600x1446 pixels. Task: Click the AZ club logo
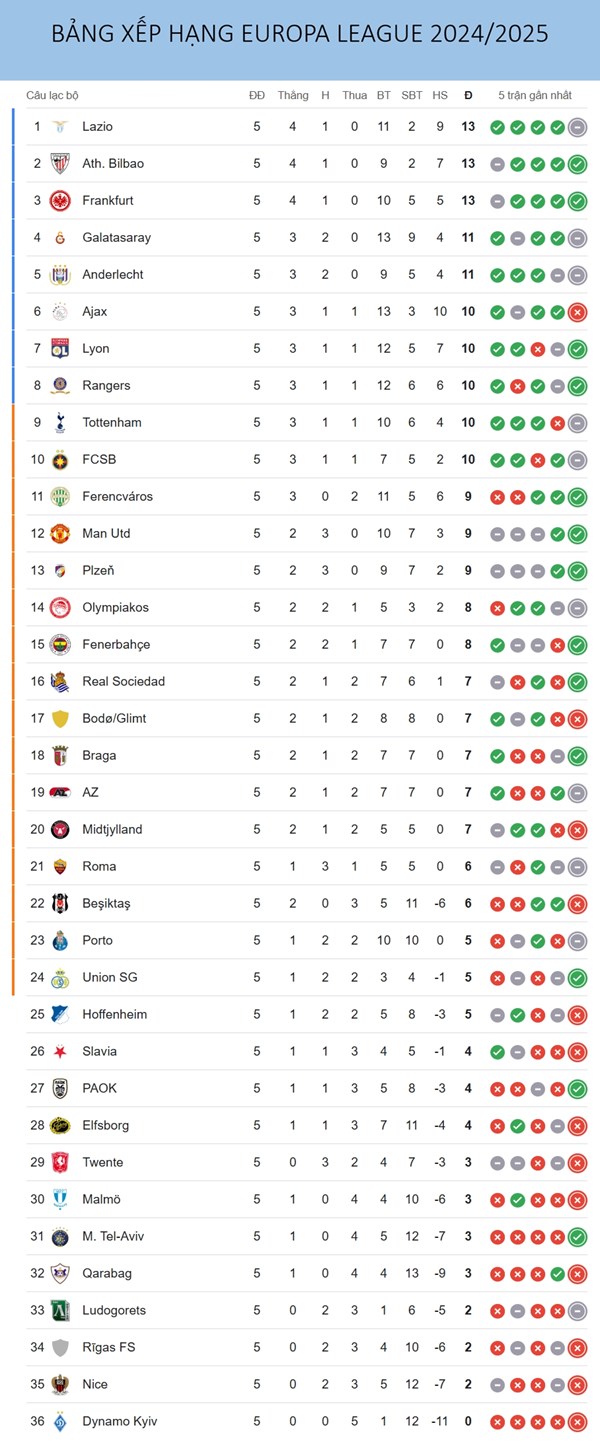point(60,793)
